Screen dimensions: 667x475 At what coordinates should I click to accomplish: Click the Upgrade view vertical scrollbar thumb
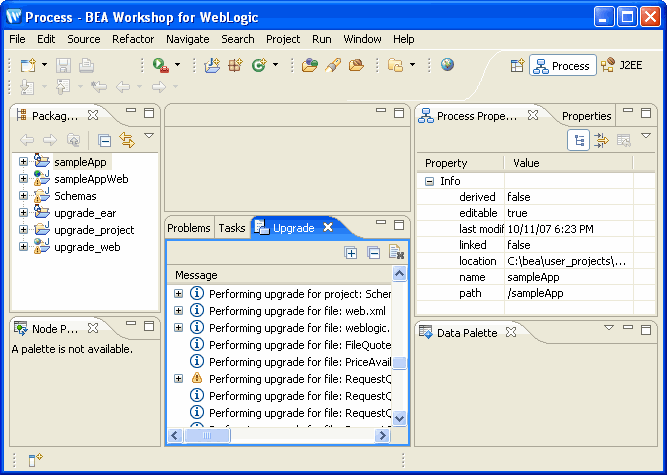tap(399, 363)
